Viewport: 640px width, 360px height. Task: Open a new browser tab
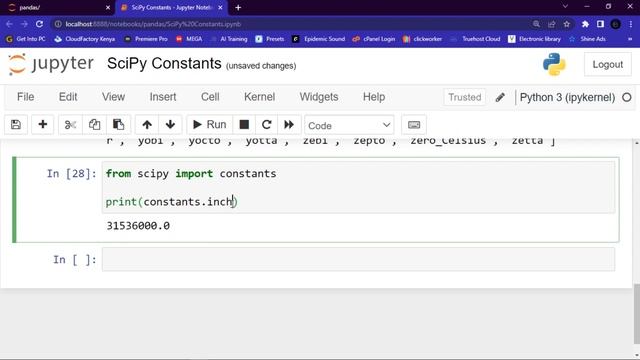[238, 7]
